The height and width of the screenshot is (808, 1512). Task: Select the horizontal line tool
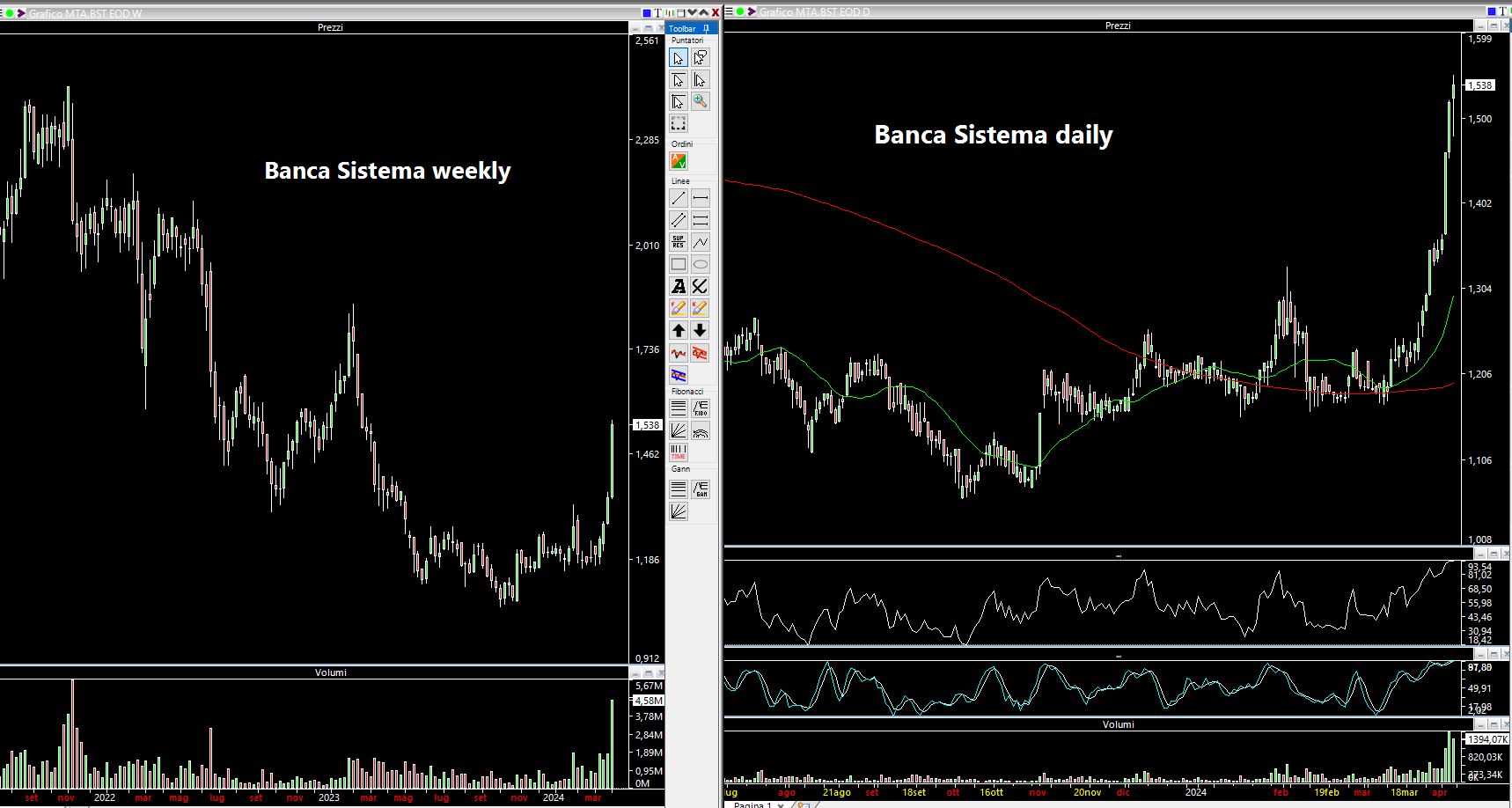pyautogui.click(x=700, y=198)
